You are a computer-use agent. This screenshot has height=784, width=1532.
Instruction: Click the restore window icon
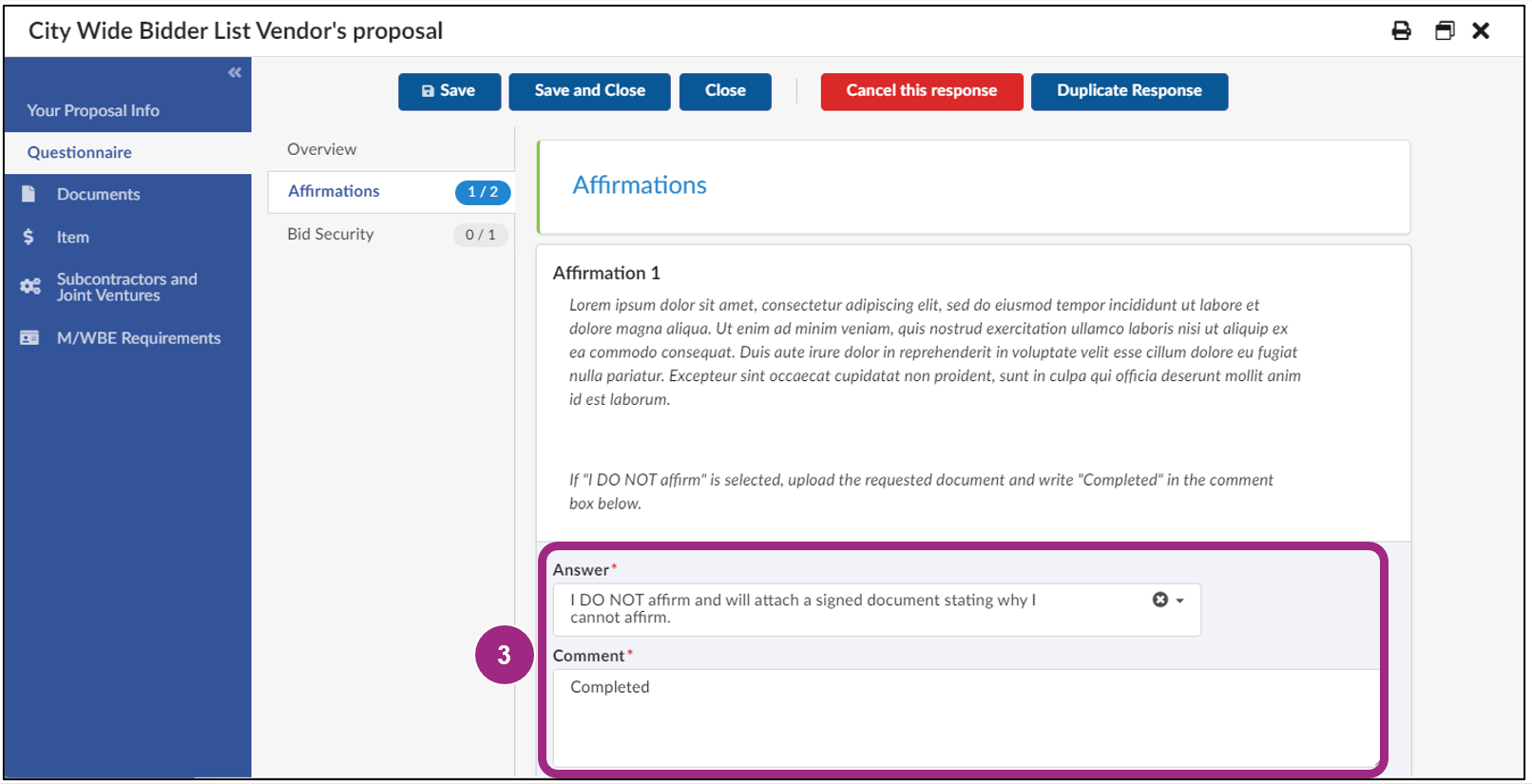point(1444,30)
